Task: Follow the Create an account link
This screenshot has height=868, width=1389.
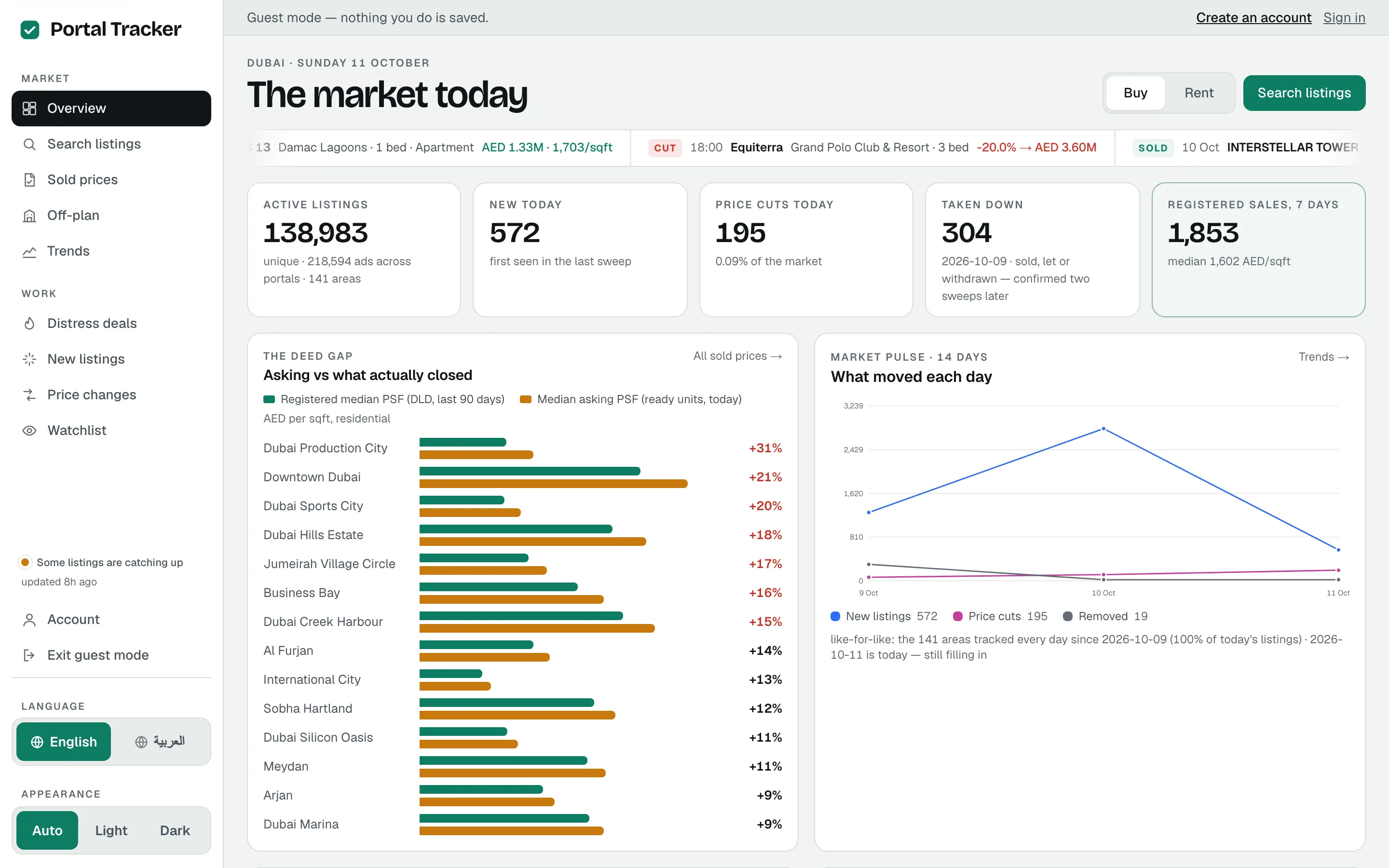Action: pyautogui.click(x=1253, y=18)
